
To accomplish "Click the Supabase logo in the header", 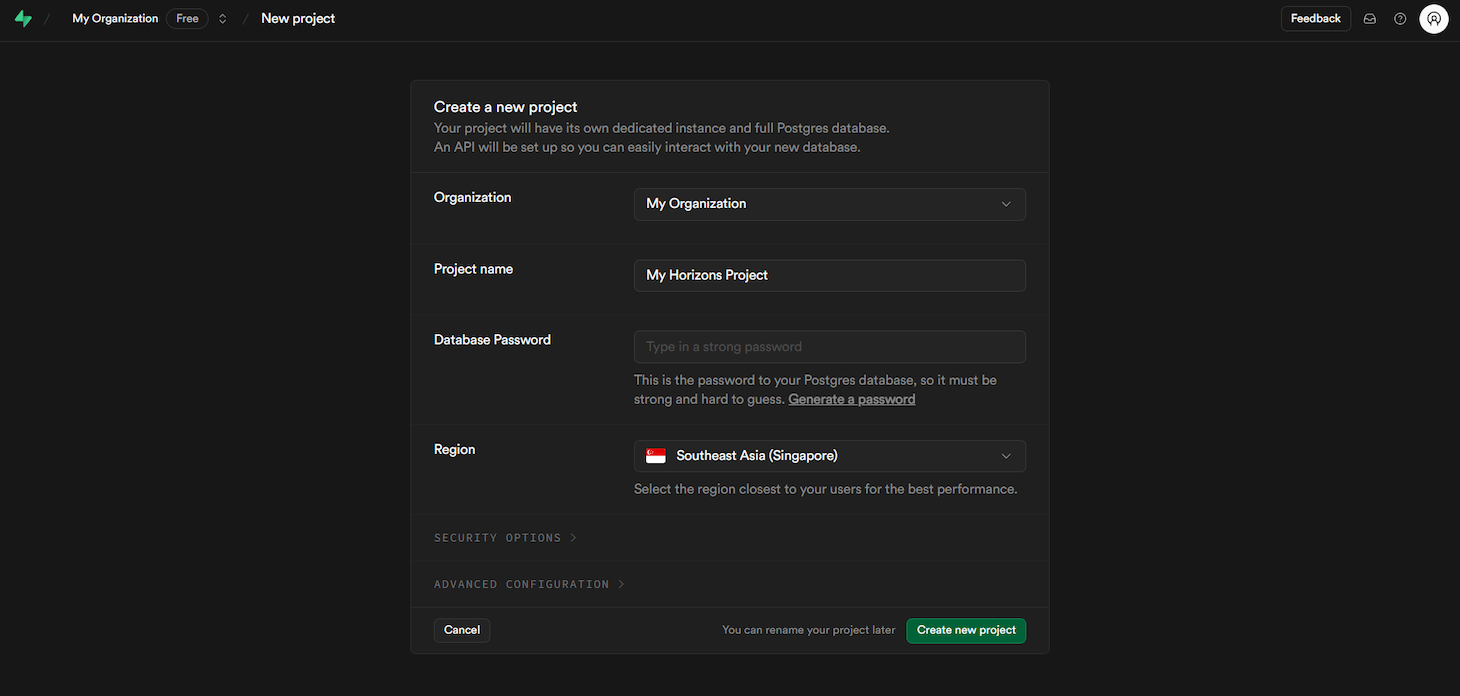I will (x=23, y=17).
